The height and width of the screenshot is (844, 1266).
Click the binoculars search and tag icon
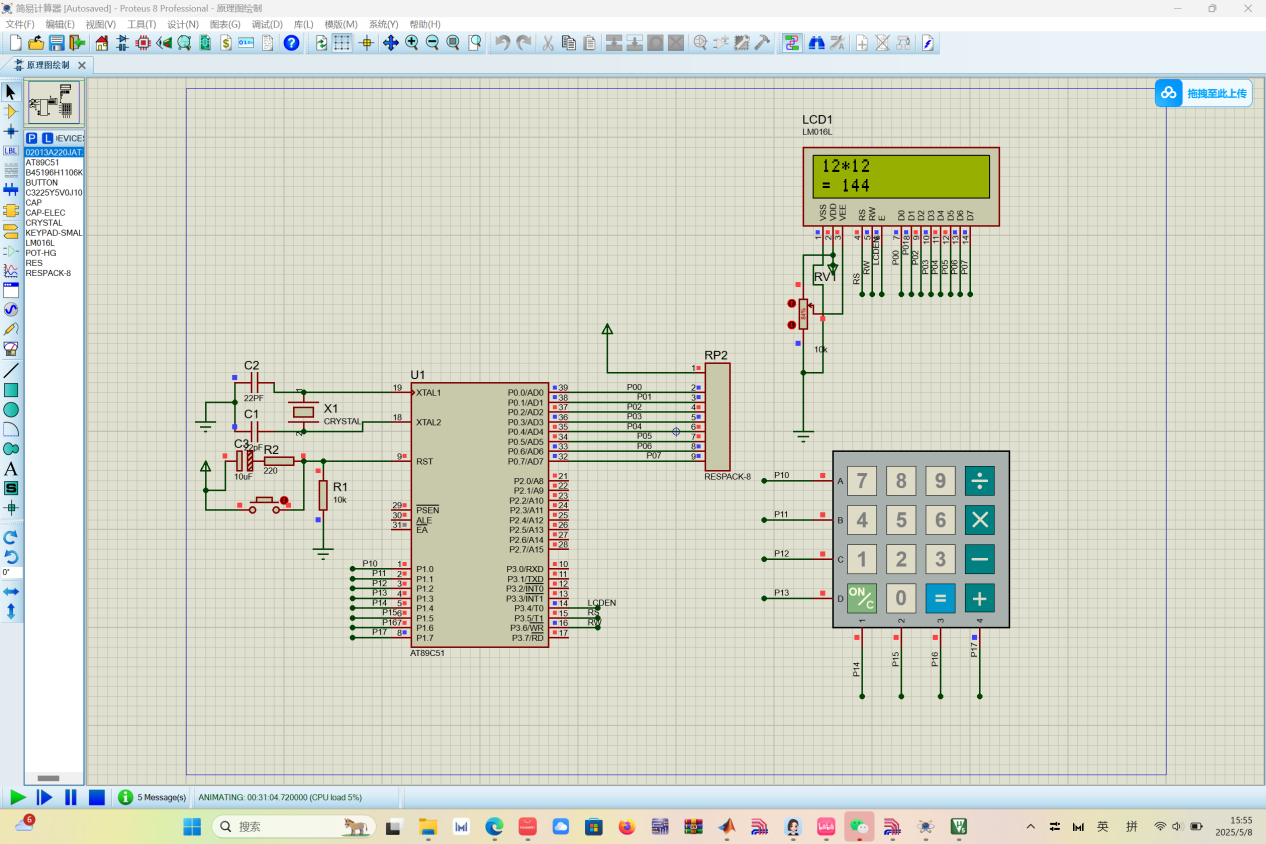point(816,43)
